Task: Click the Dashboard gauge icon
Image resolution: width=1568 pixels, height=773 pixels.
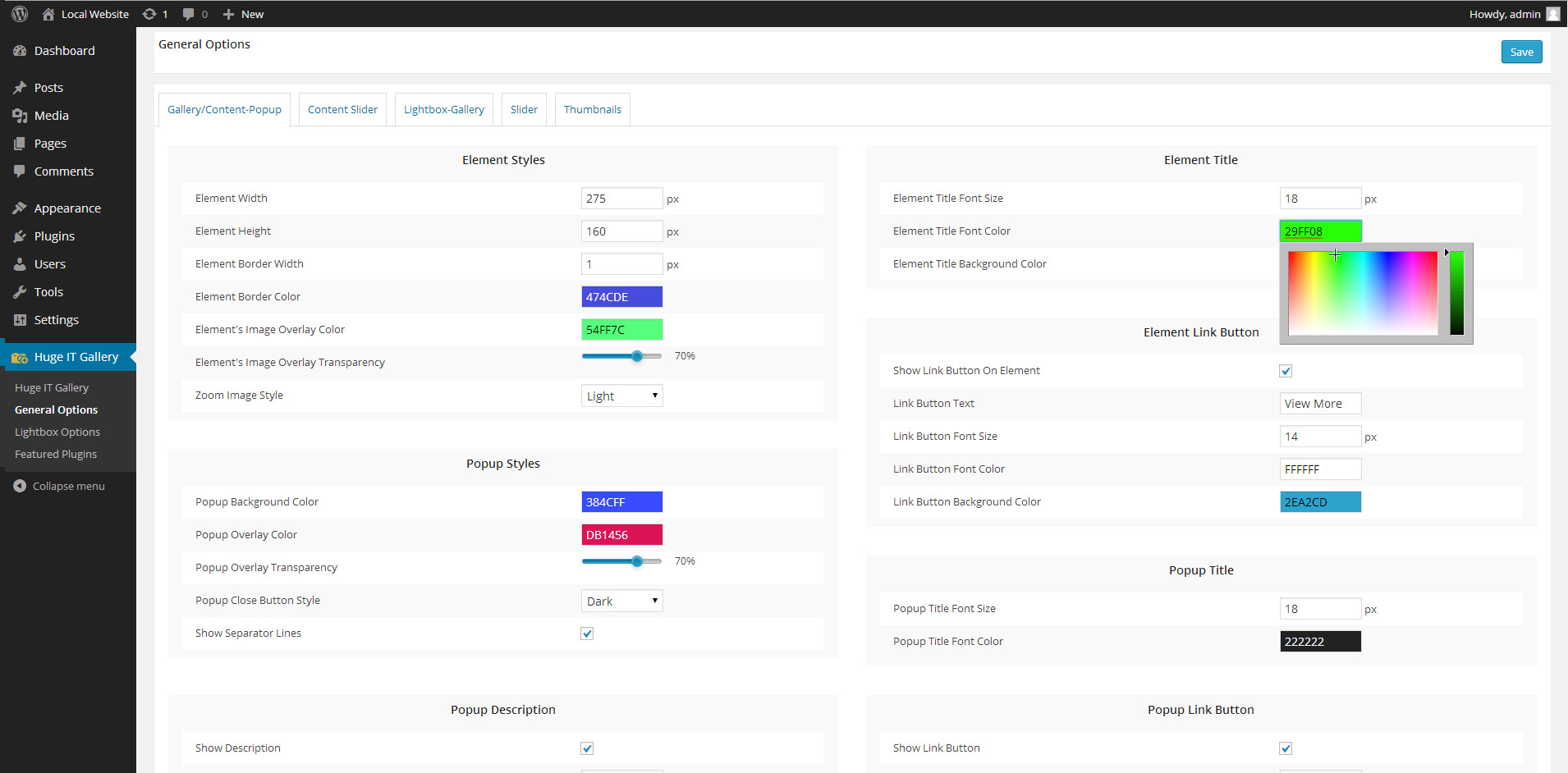Action: (20, 51)
